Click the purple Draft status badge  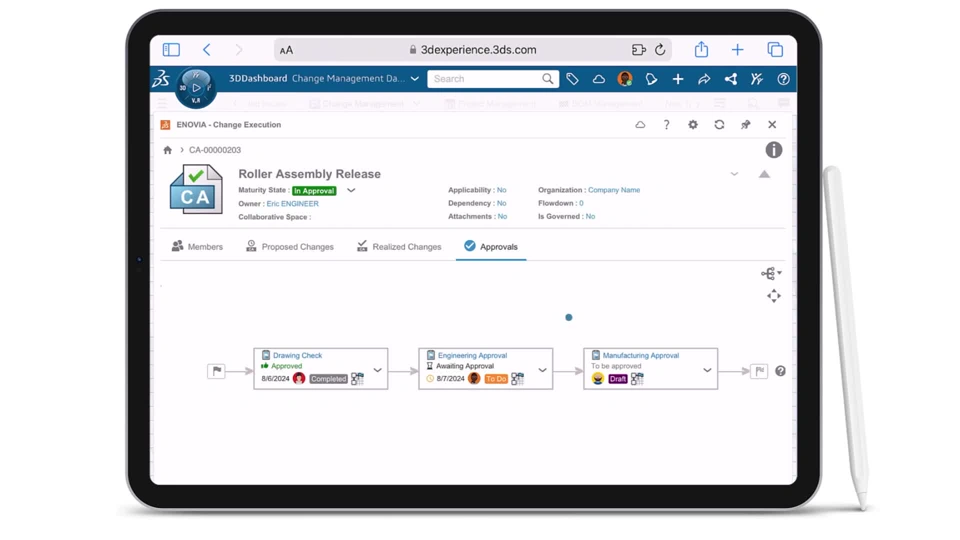tap(618, 379)
